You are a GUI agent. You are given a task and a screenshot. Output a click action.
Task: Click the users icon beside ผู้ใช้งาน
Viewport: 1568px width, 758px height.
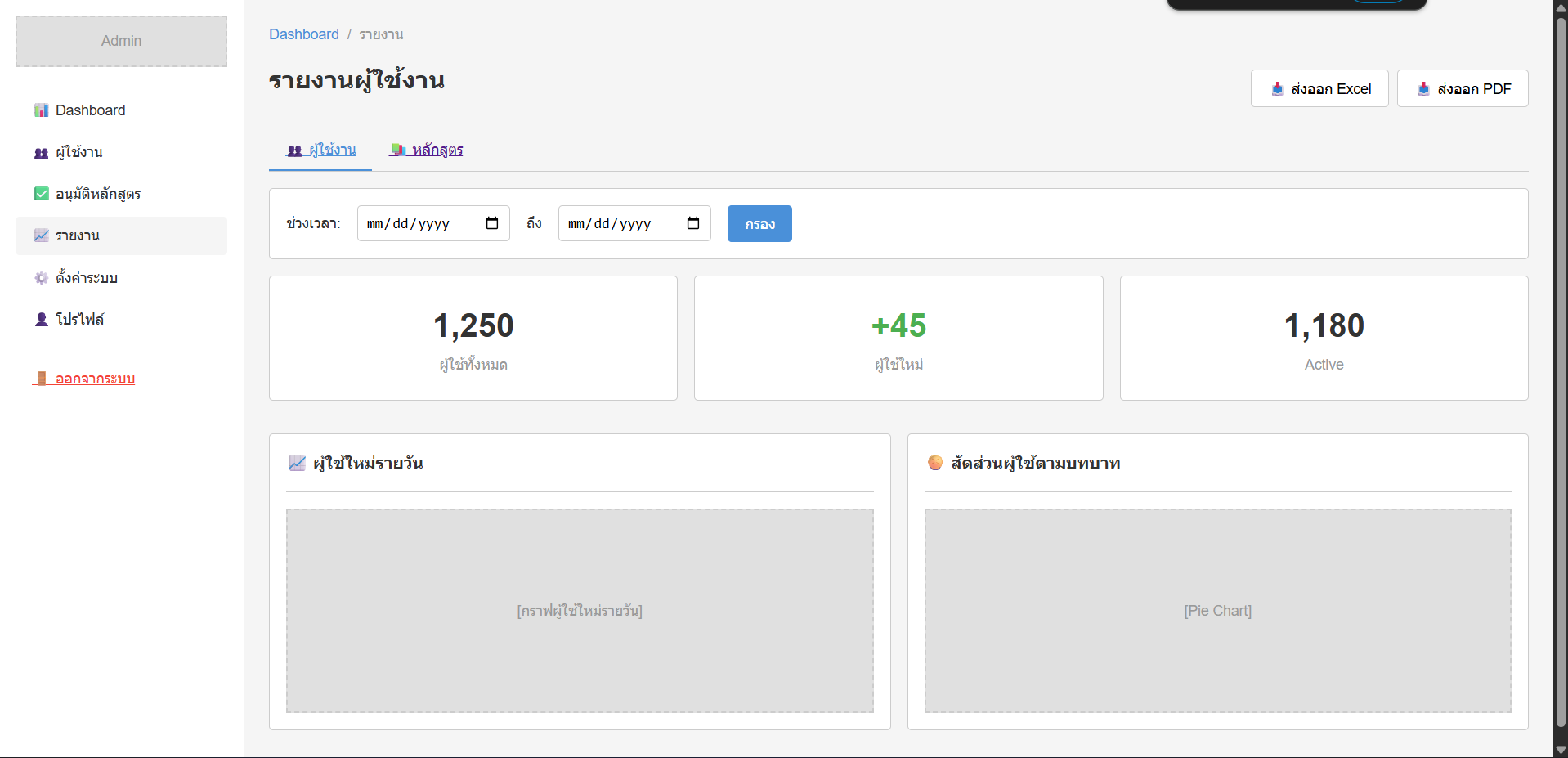tap(41, 151)
